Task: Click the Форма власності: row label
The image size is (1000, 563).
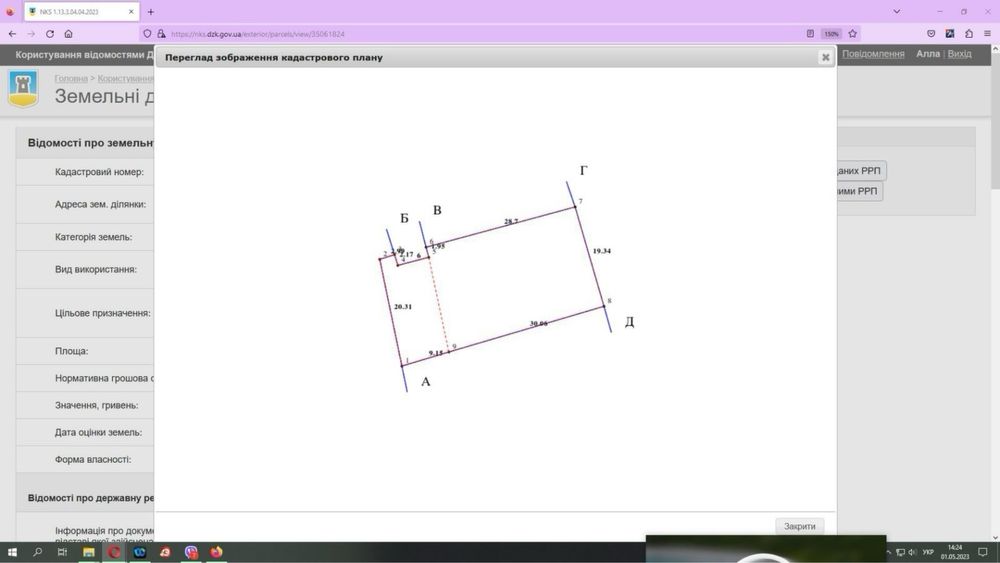Action: click(x=92, y=459)
